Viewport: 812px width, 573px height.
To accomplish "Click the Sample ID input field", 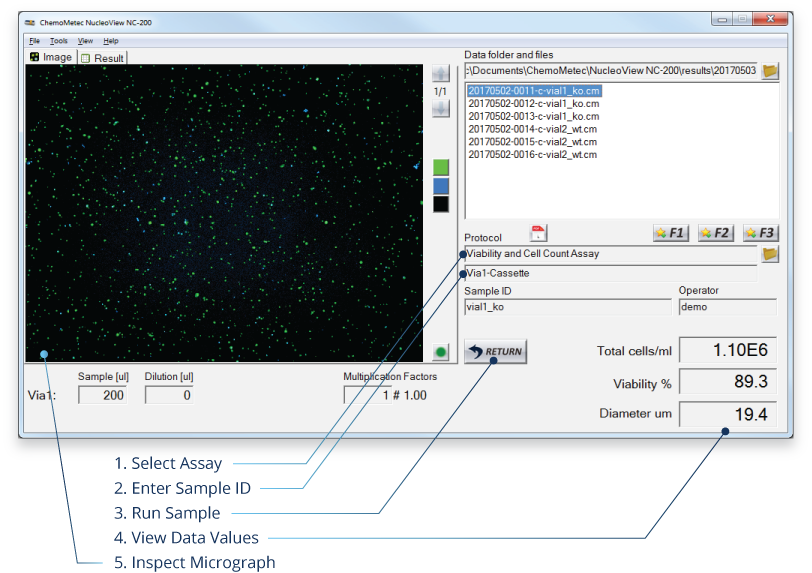I will (568, 307).
